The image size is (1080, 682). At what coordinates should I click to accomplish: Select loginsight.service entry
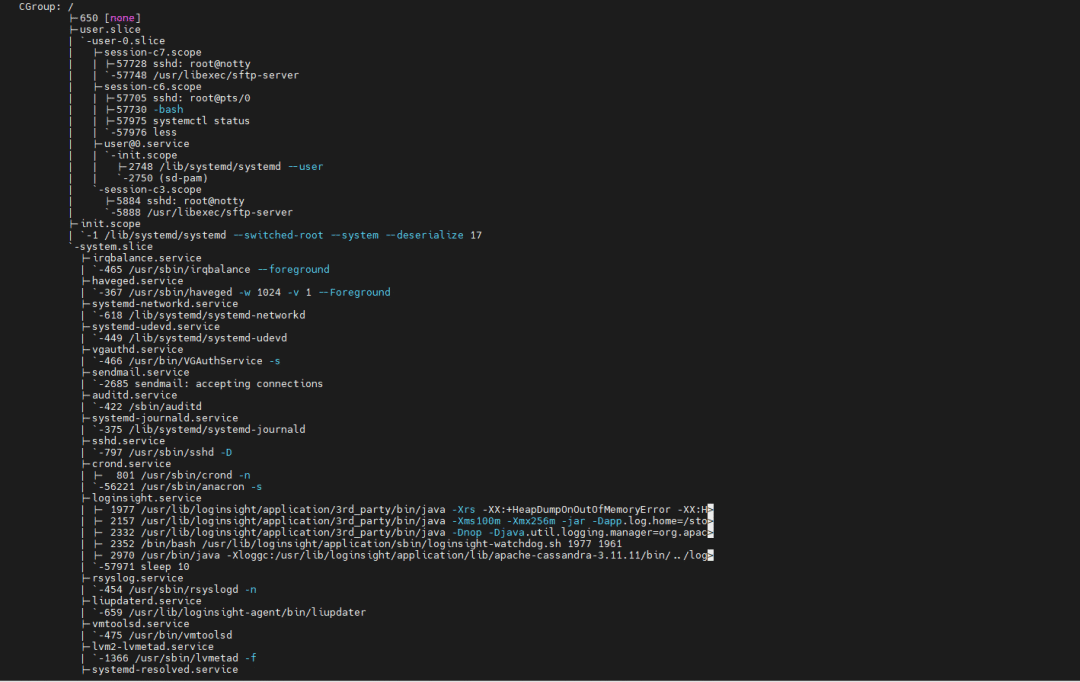pyautogui.click(x=147, y=498)
